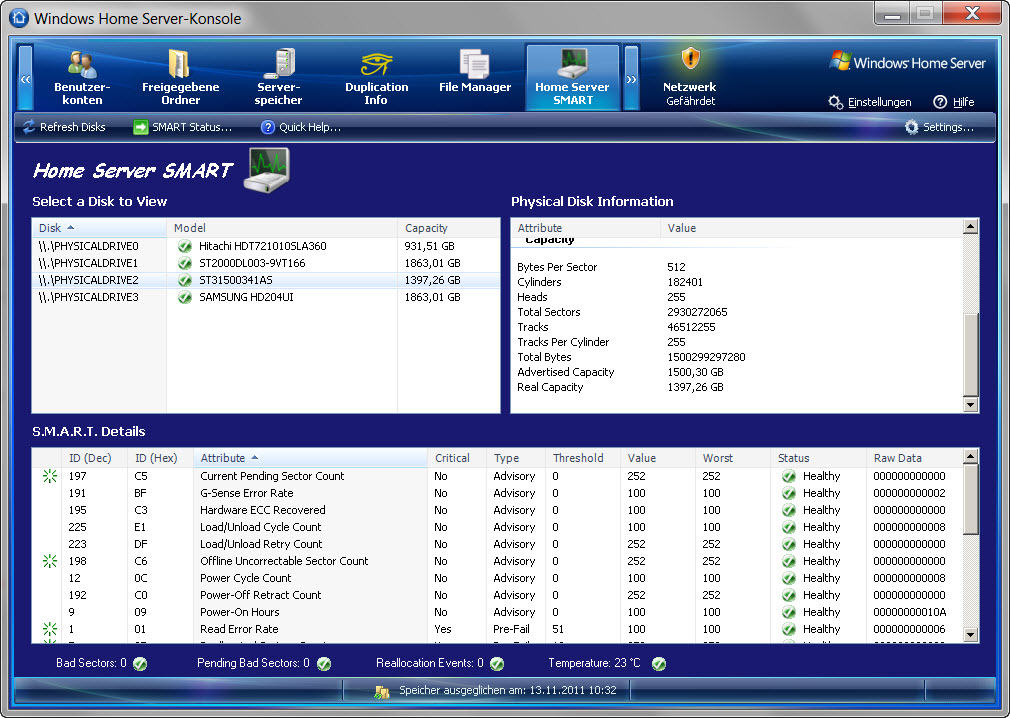Image resolution: width=1010 pixels, height=718 pixels.
Task: Click the star icon for Read Error Rate
Action: [x=50, y=629]
